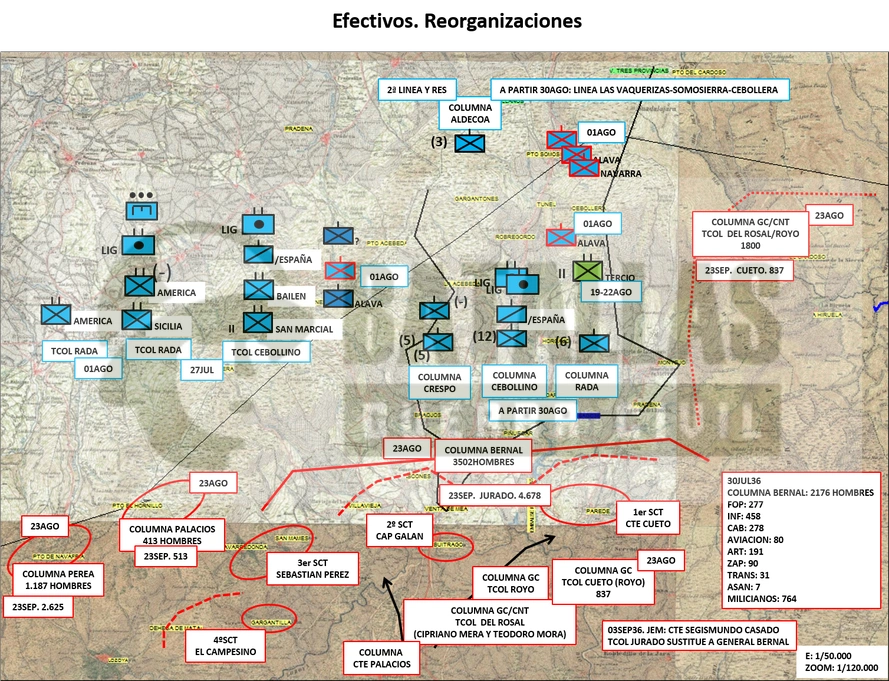Select the unit symbol marked (3) under COLUMNA ALDECOA

click(x=470, y=142)
